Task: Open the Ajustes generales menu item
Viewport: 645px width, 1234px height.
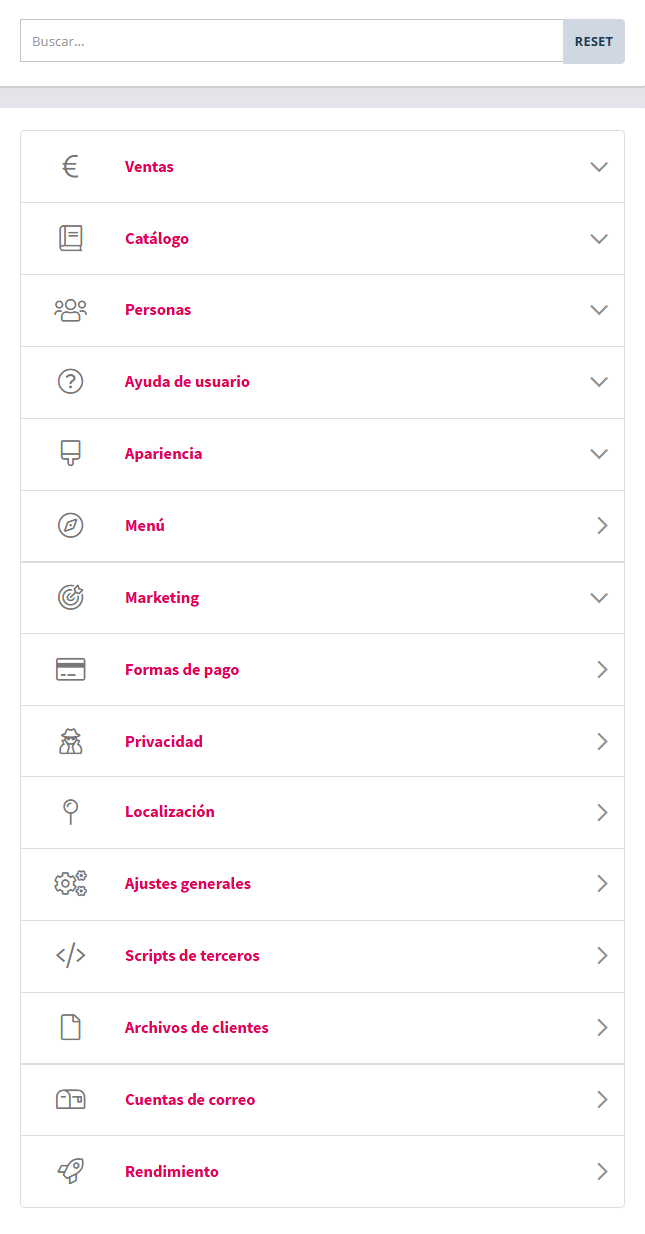Action: (x=188, y=884)
